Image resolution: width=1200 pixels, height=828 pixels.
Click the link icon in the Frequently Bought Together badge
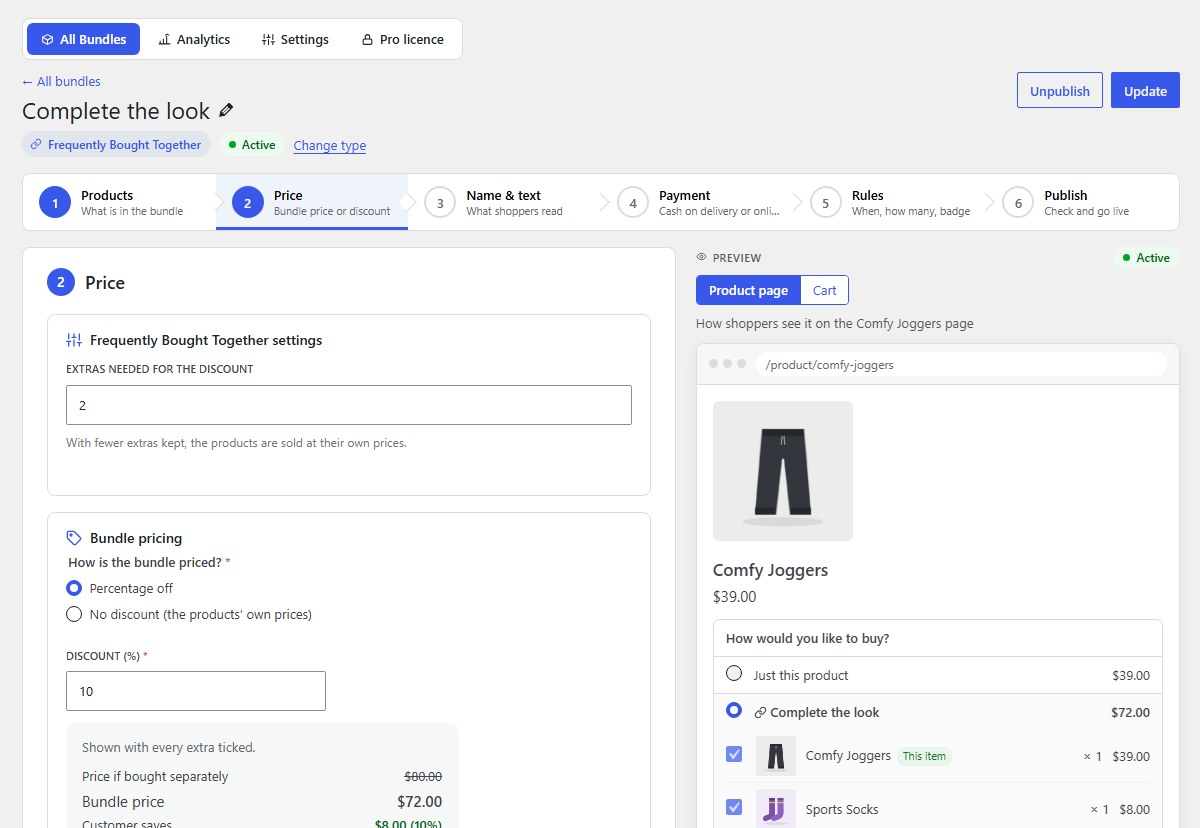click(x=37, y=145)
